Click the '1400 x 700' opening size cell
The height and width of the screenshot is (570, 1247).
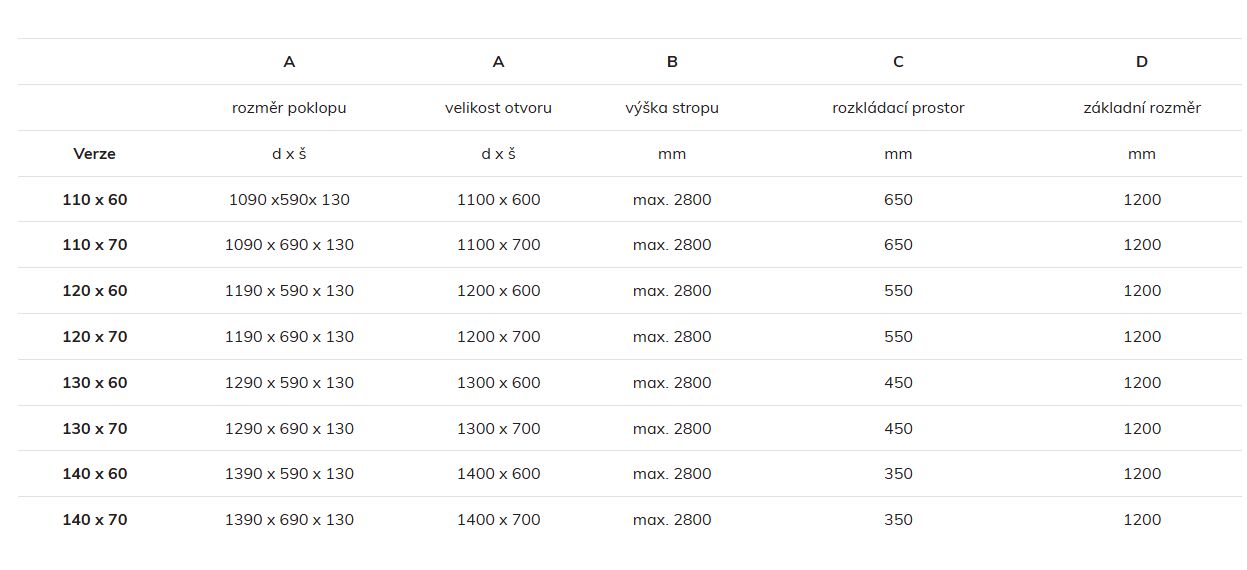pyautogui.click(x=498, y=520)
